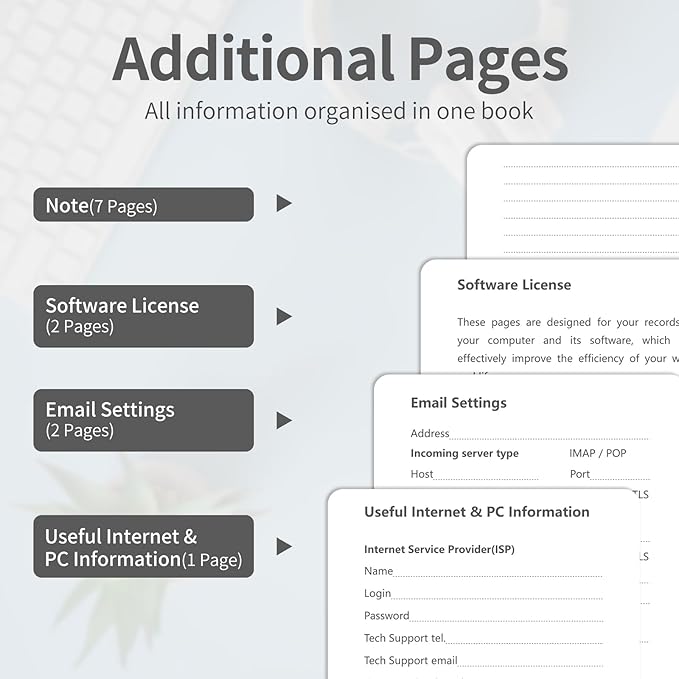This screenshot has height=679, width=679.
Task: Click the Software License page heading
Action: click(514, 285)
